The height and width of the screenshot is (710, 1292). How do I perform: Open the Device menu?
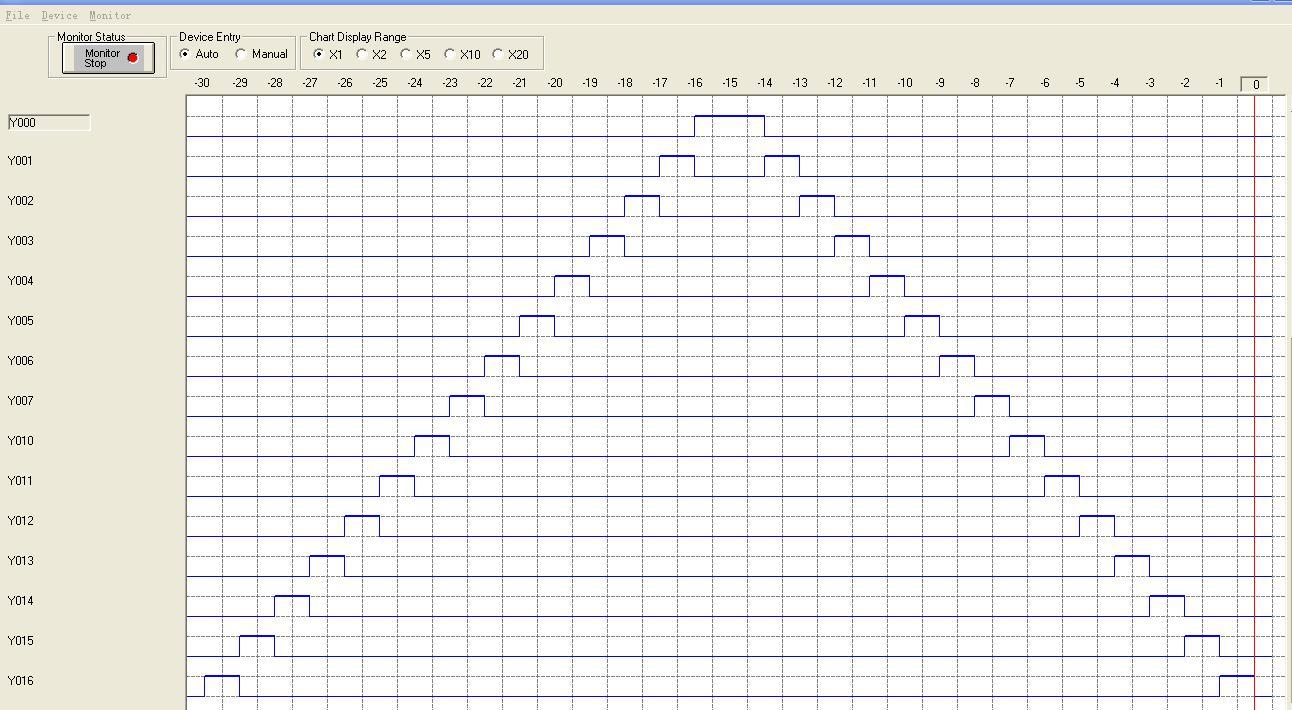59,16
